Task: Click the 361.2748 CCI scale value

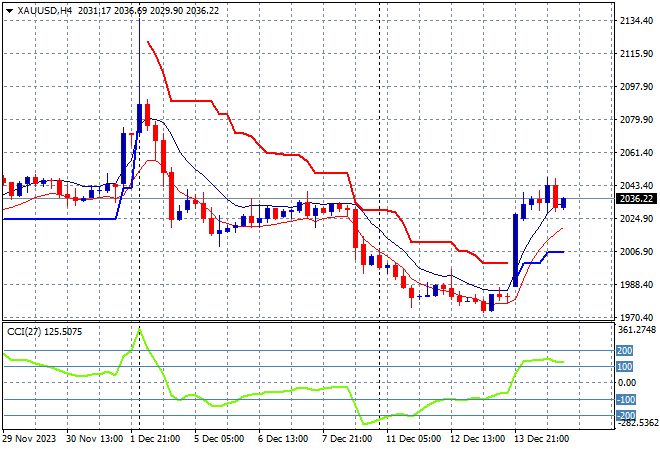Action: tap(636, 330)
